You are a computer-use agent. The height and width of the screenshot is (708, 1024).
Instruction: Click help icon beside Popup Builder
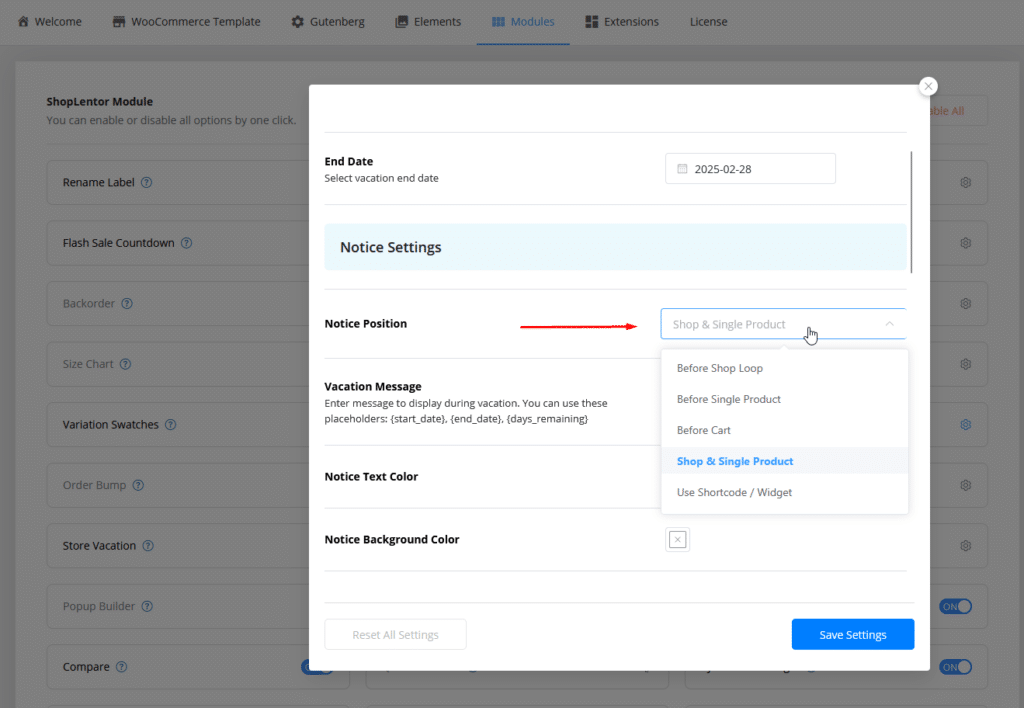(x=147, y=607)
